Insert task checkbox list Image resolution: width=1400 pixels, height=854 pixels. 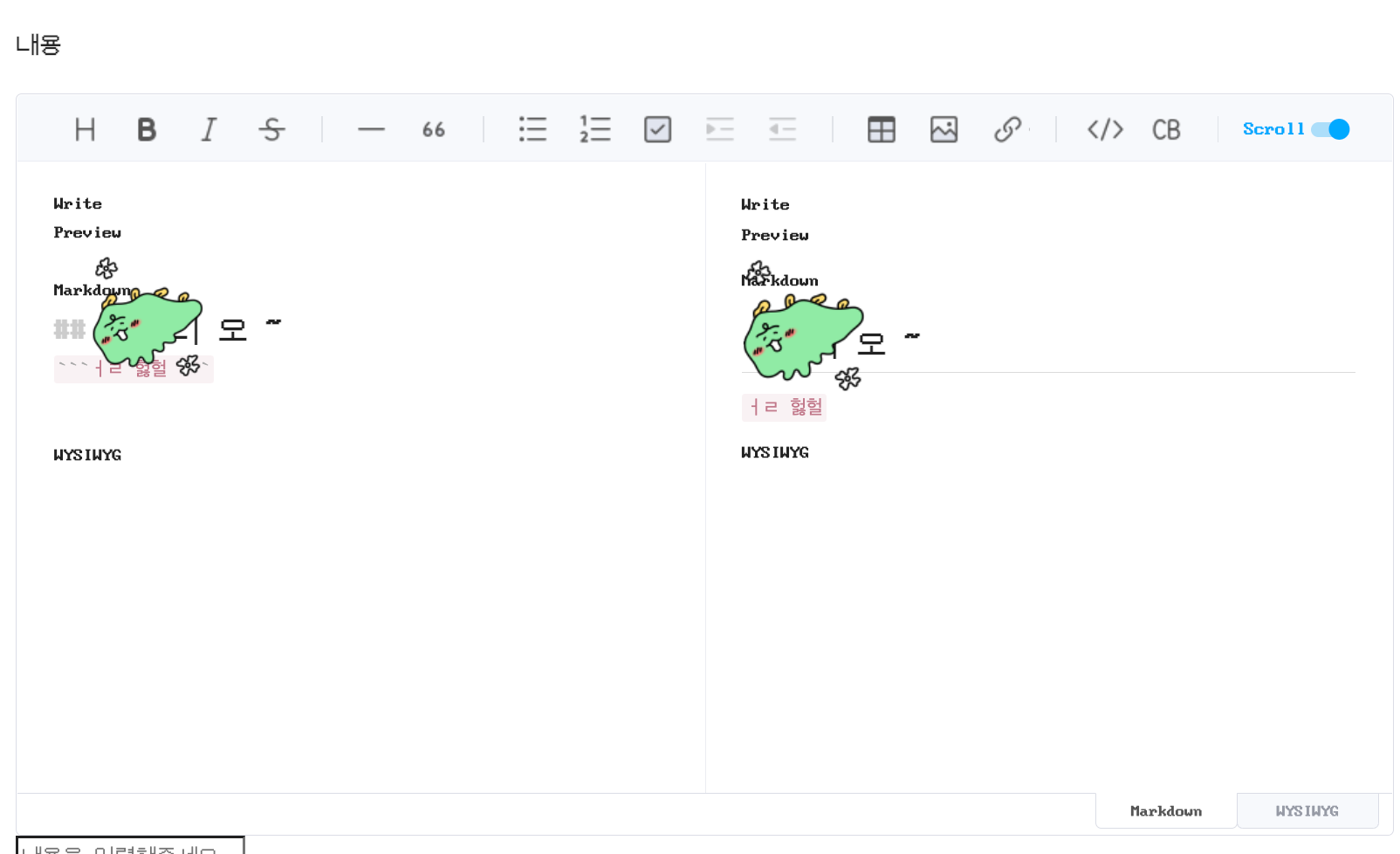pyautogui.click(x=657, y=129)
